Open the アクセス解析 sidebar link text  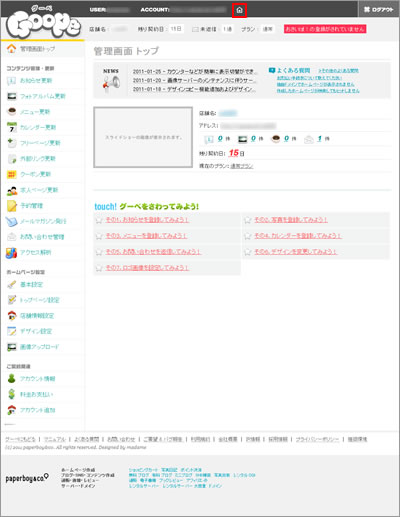36,253
